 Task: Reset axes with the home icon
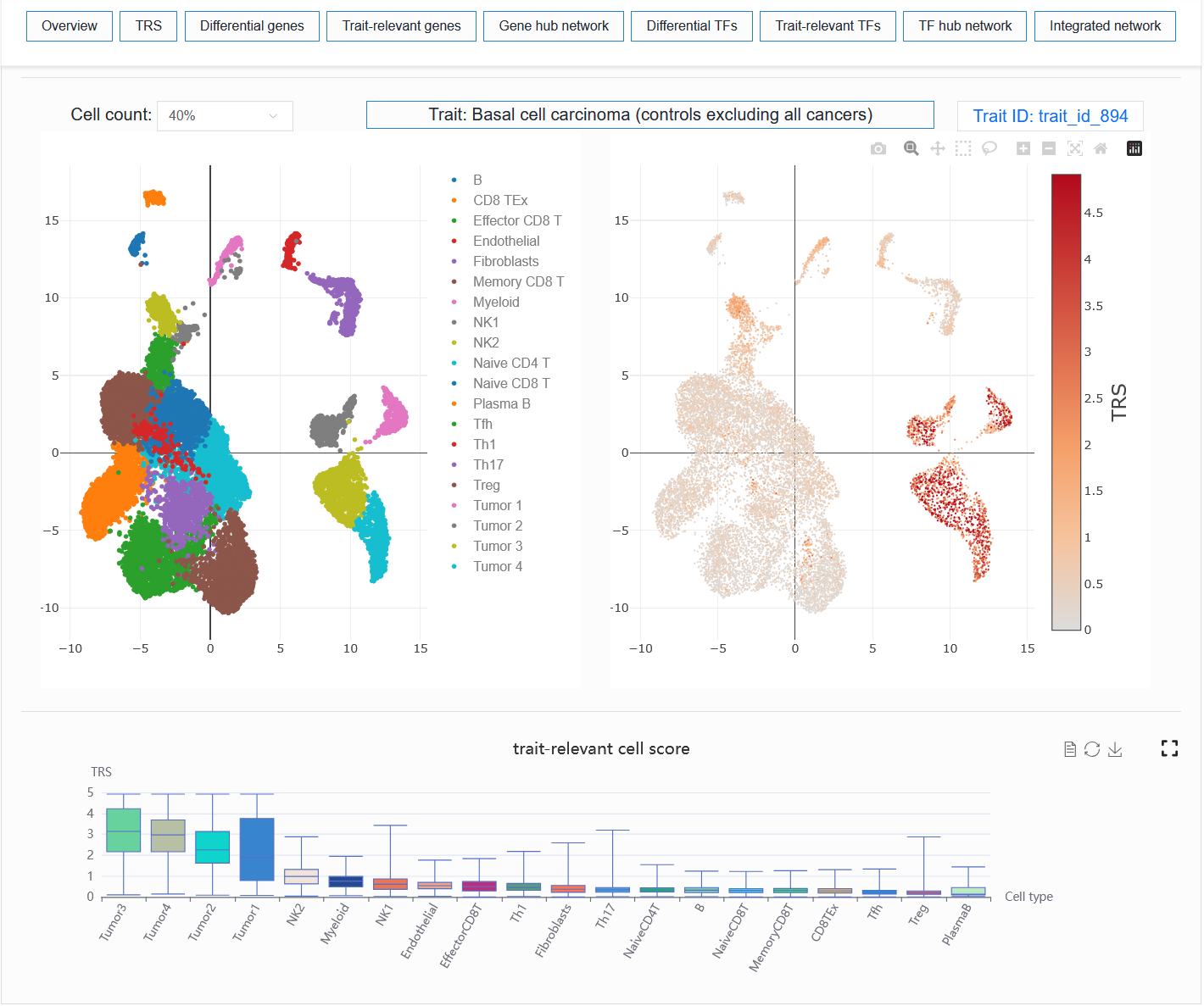(x=1101, y=148)
